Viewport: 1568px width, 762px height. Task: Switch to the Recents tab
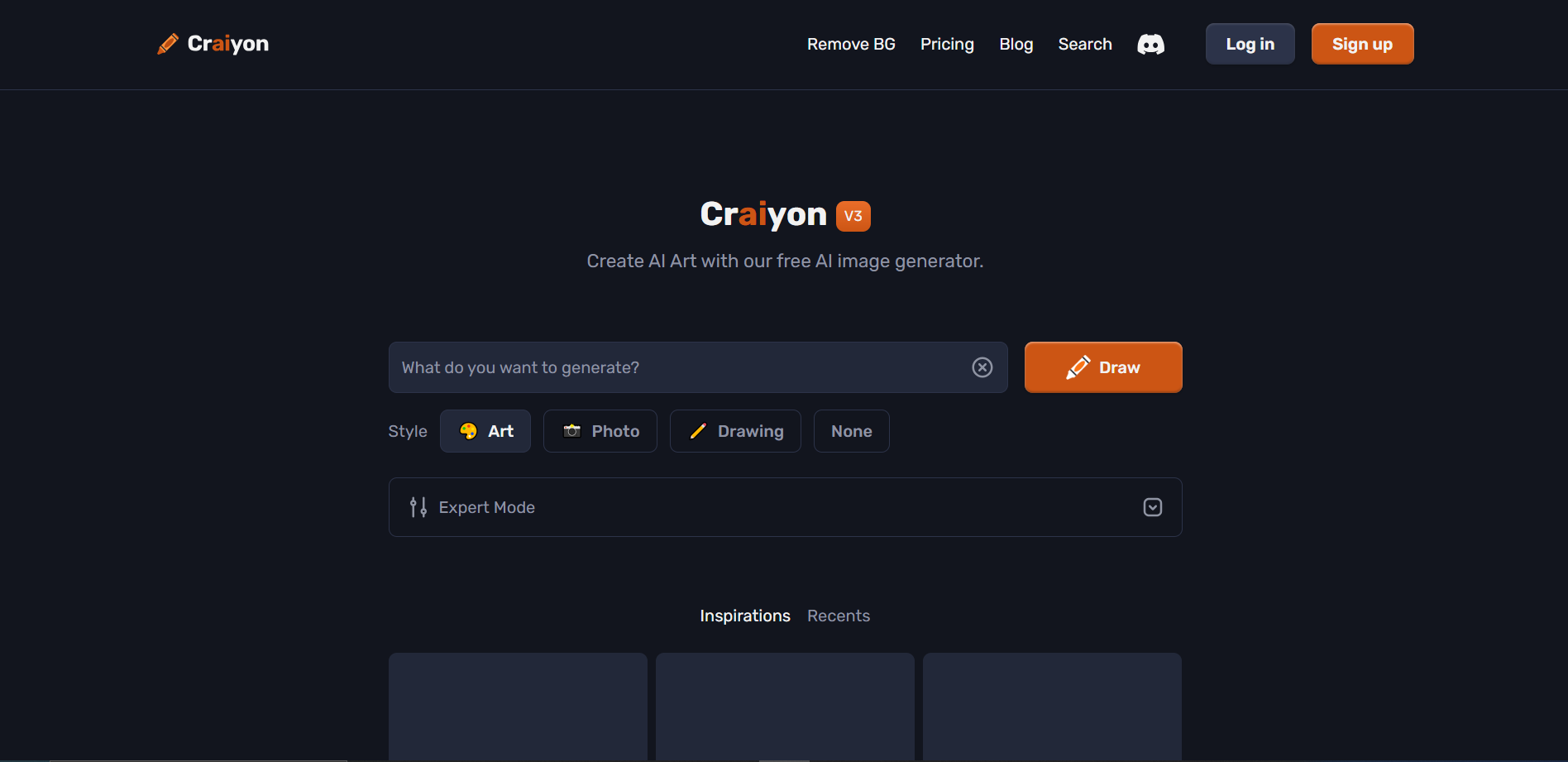tap(838, 616)
